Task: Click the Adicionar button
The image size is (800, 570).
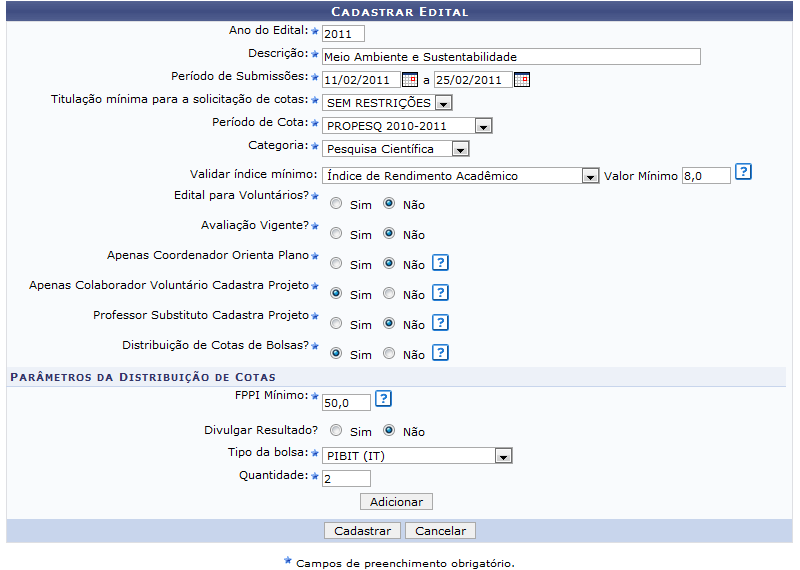Action: click(x=396, y=502)
